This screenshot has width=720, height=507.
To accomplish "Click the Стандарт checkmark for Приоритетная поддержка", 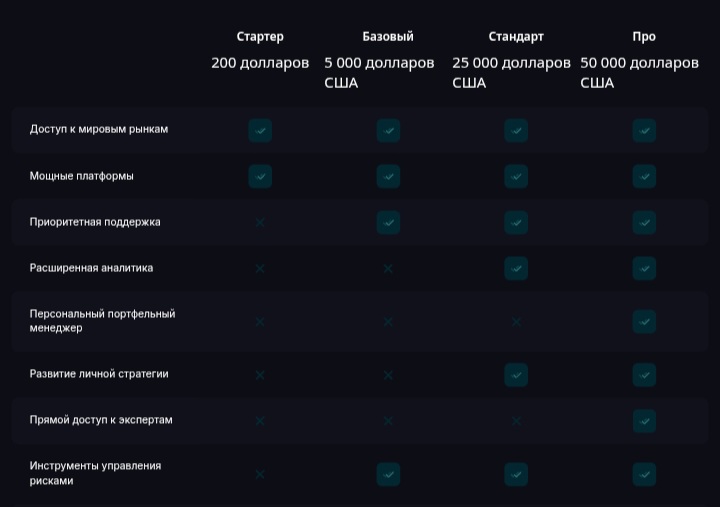I will (x=516, y=222).
